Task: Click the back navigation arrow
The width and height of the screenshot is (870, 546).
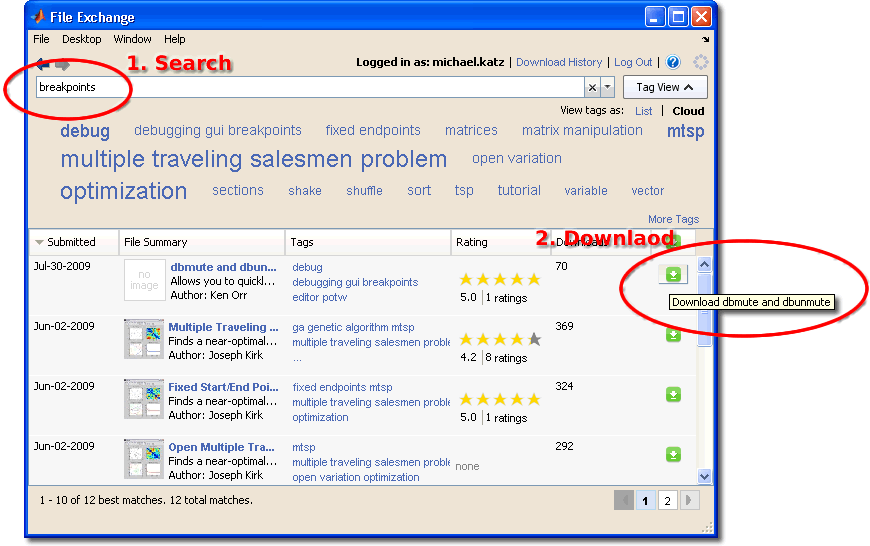Action: (x=42, y=64)
